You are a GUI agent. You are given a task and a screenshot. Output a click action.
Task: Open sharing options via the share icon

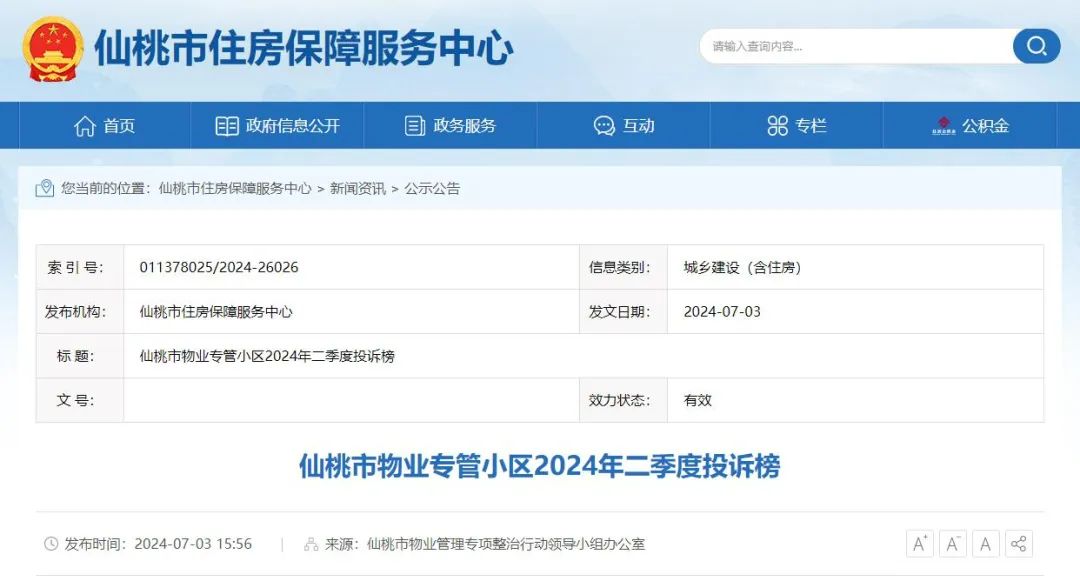coord(1018,543)
